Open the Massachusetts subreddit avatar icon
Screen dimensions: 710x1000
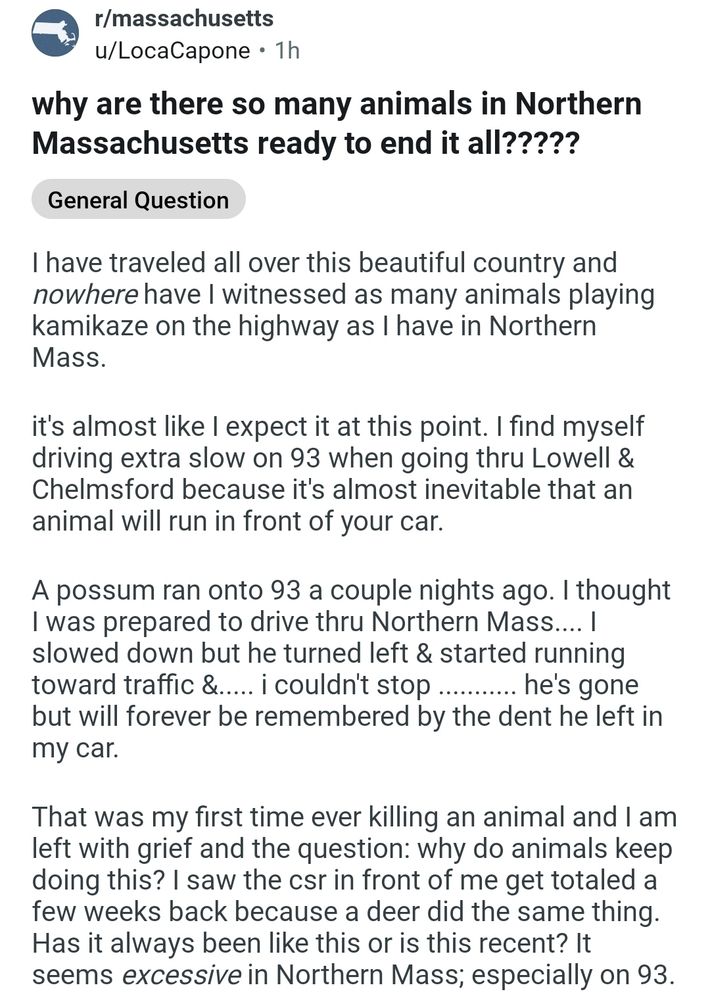[x=55, y=33]
